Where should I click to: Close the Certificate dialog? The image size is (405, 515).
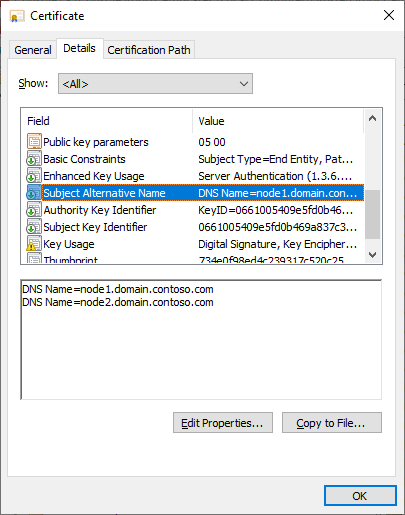[389, 15]
